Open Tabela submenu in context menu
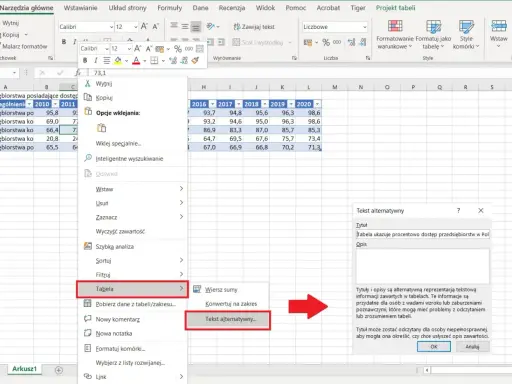512x384 pixels. coord(133,289)
